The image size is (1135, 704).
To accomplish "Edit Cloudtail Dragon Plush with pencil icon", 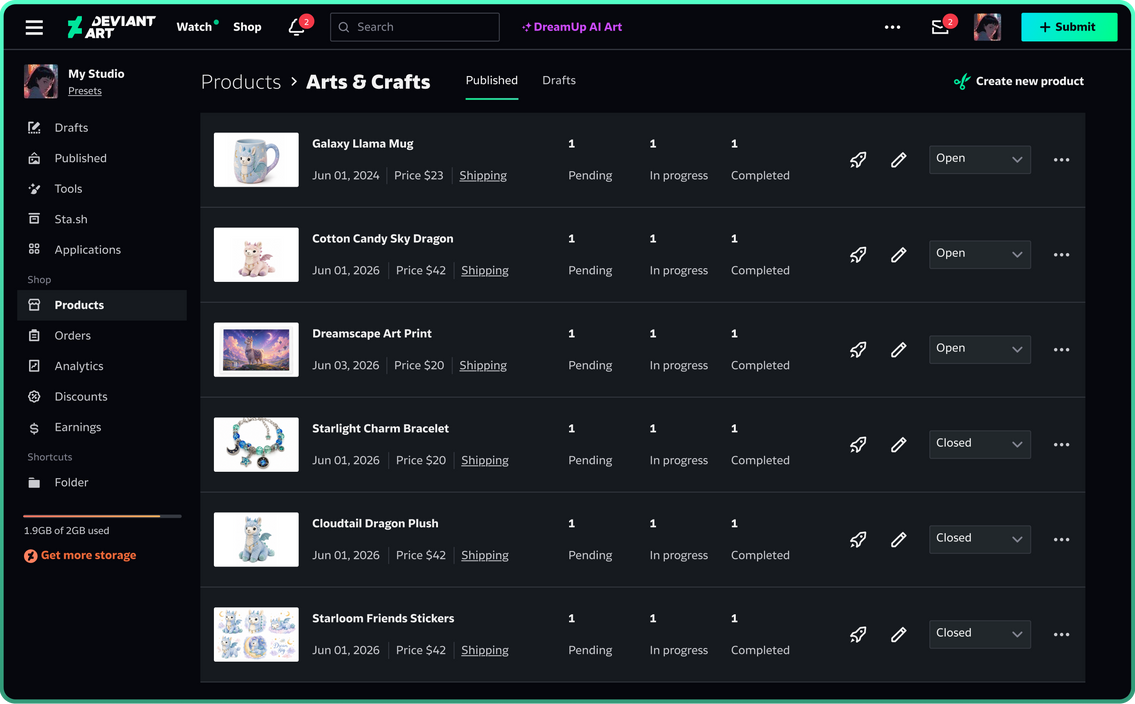I will [898, 539].
